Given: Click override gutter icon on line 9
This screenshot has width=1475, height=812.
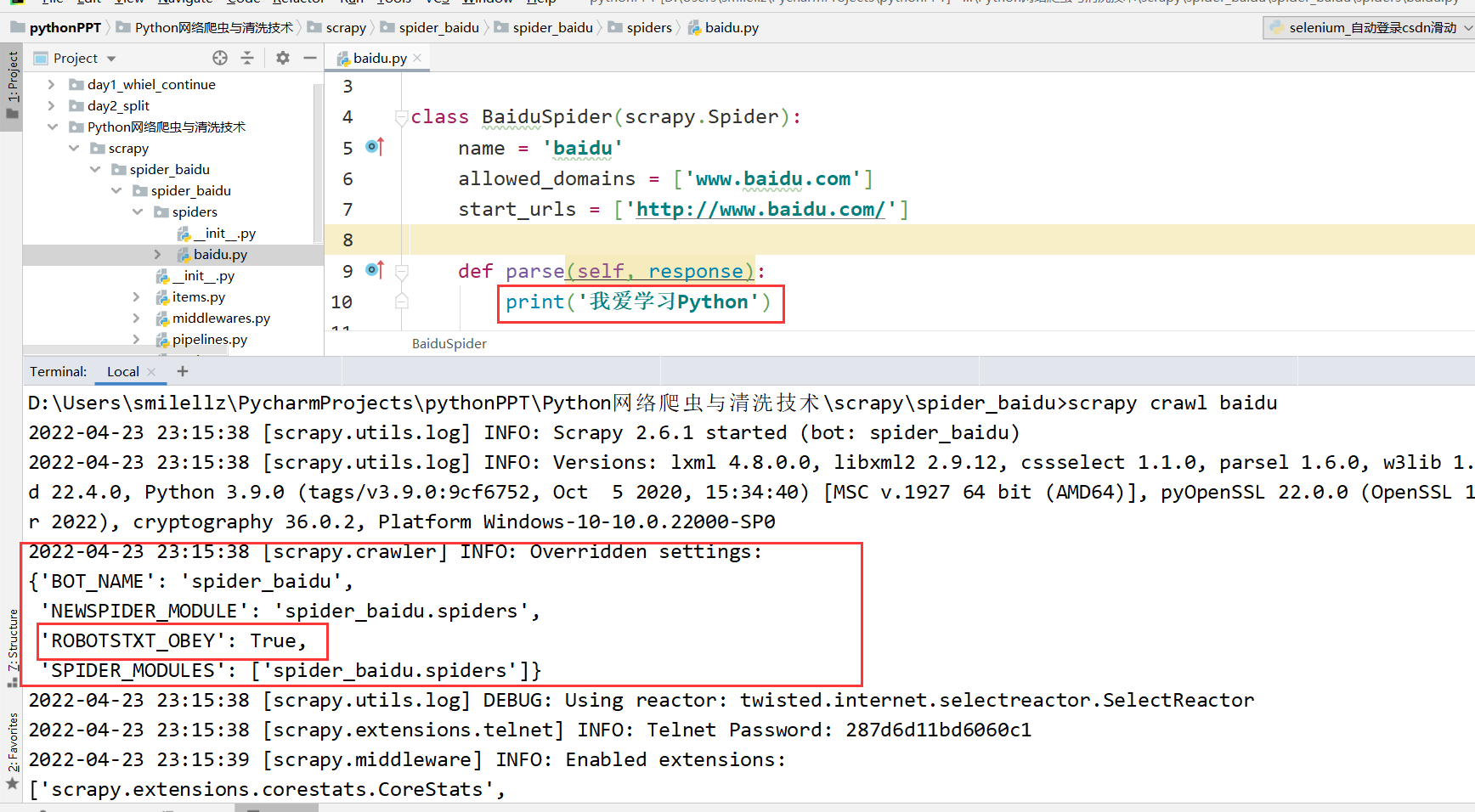Looking at the screenshot, I should click(x=375, y=270).
